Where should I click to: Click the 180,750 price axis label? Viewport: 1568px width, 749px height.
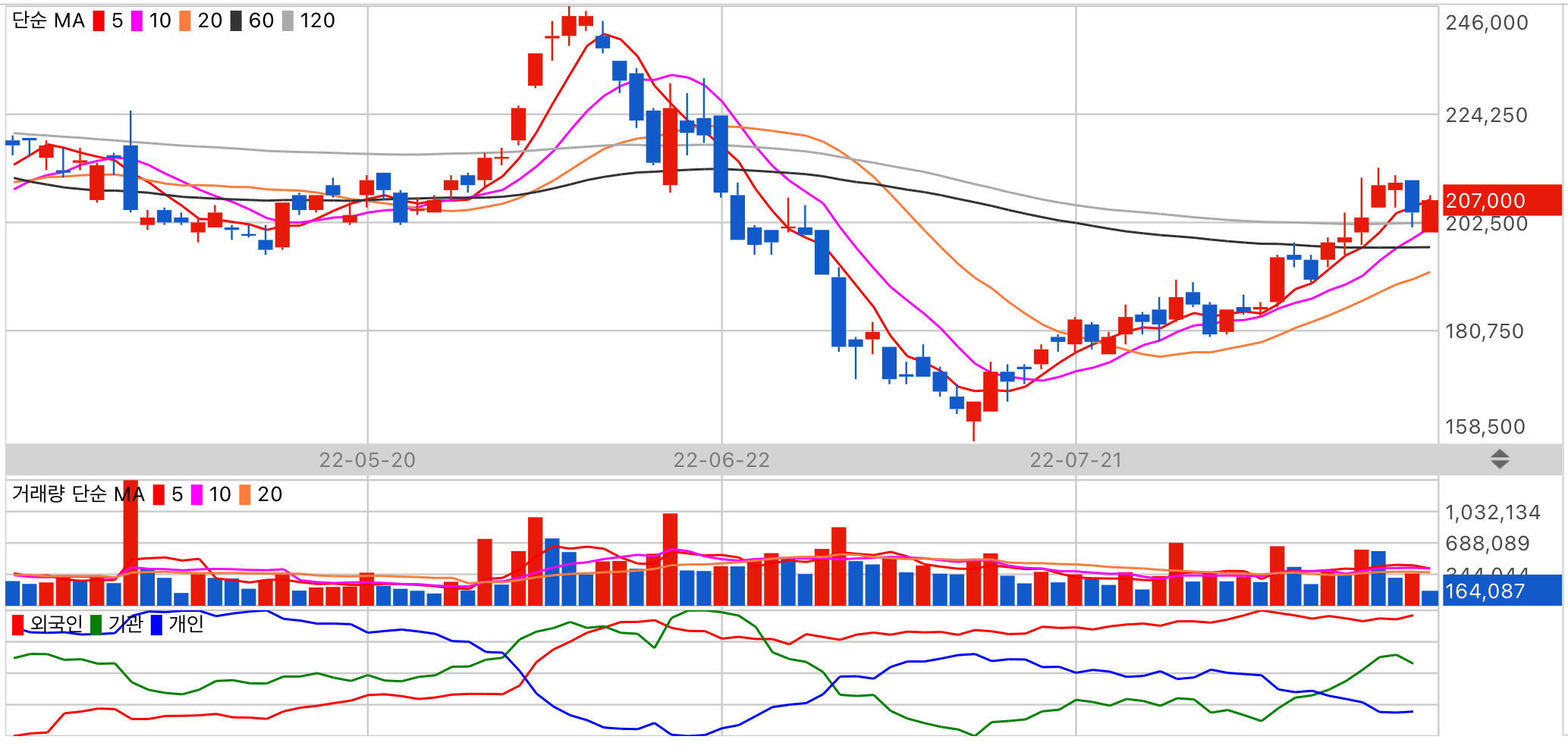(1485, 331)
